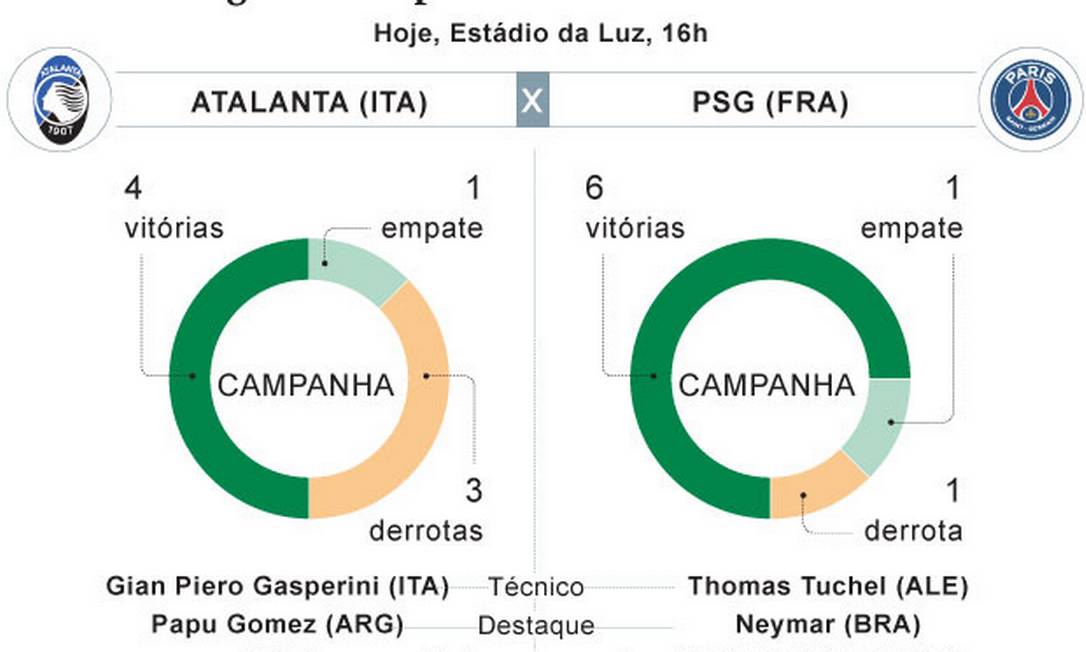1086x652 pixels.
Task: Click the PSG club crest logo
Action: point(1030,100)
